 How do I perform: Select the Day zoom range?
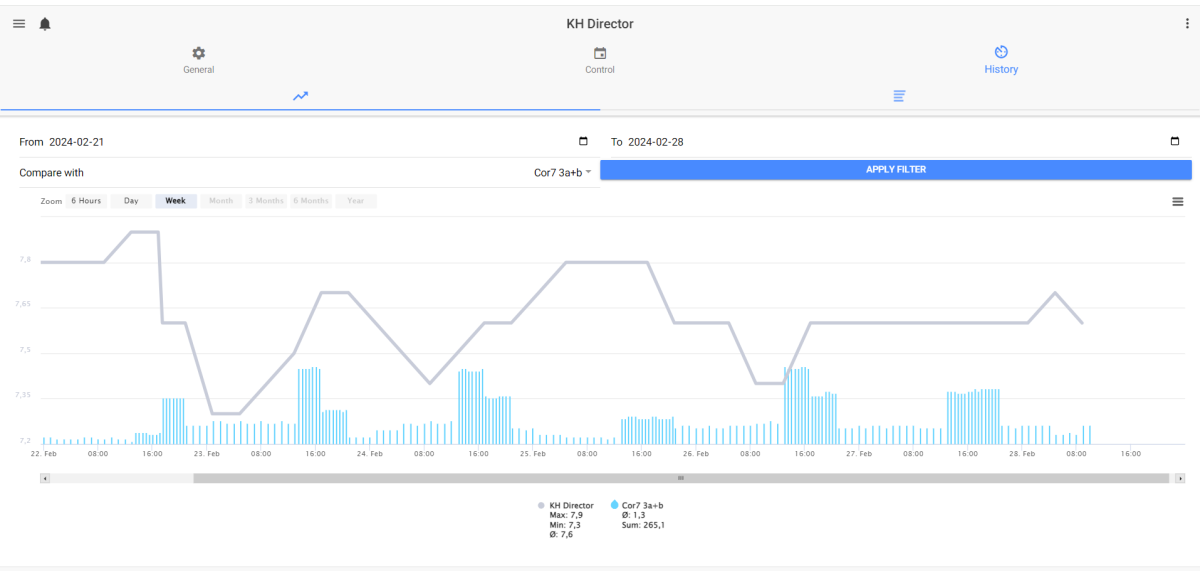pos(131,201)
